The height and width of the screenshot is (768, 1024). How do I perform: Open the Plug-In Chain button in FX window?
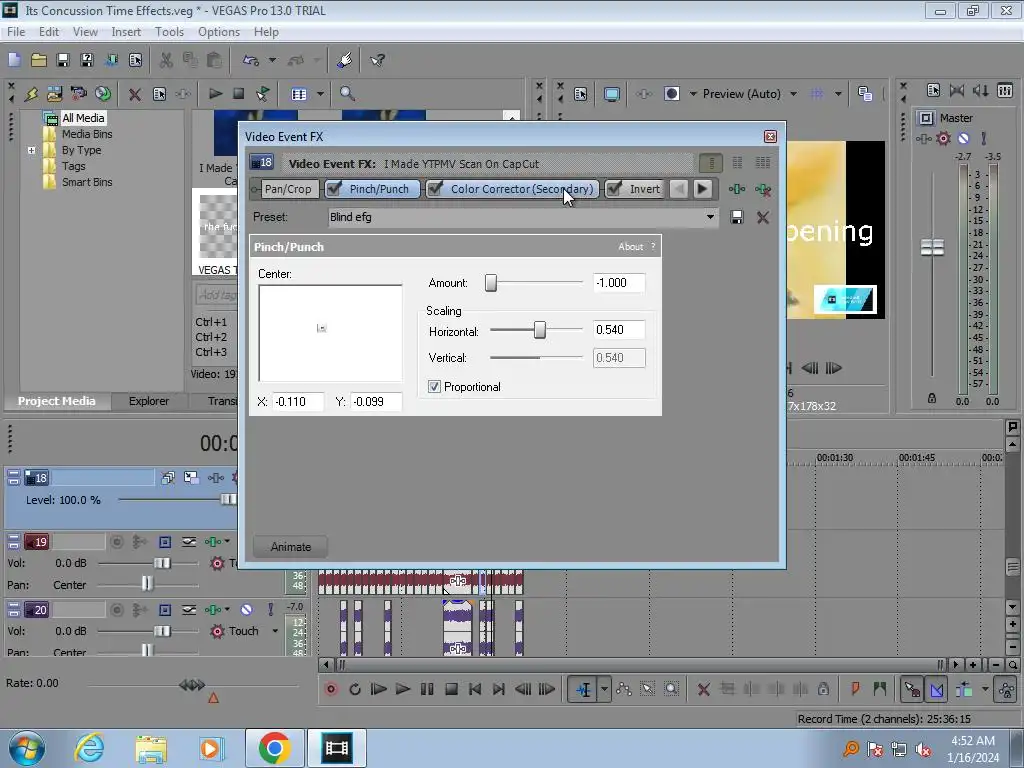pyautogui.click(x=737, y=189)
